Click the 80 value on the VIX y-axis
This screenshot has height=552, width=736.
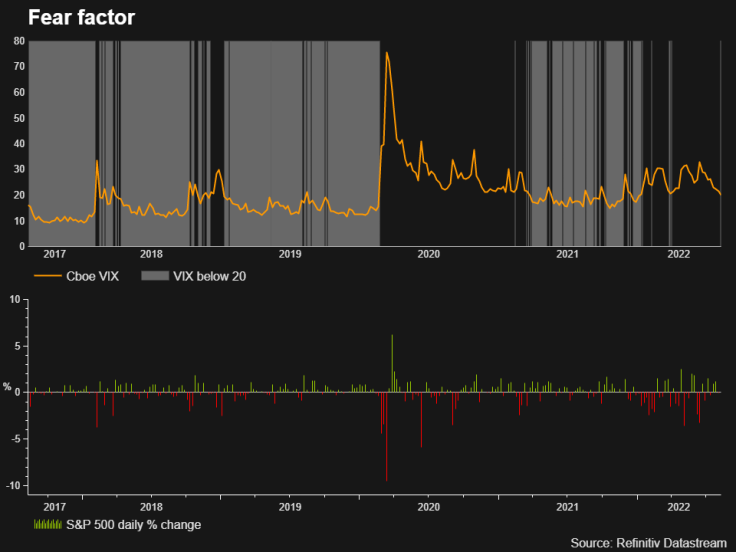19,41
